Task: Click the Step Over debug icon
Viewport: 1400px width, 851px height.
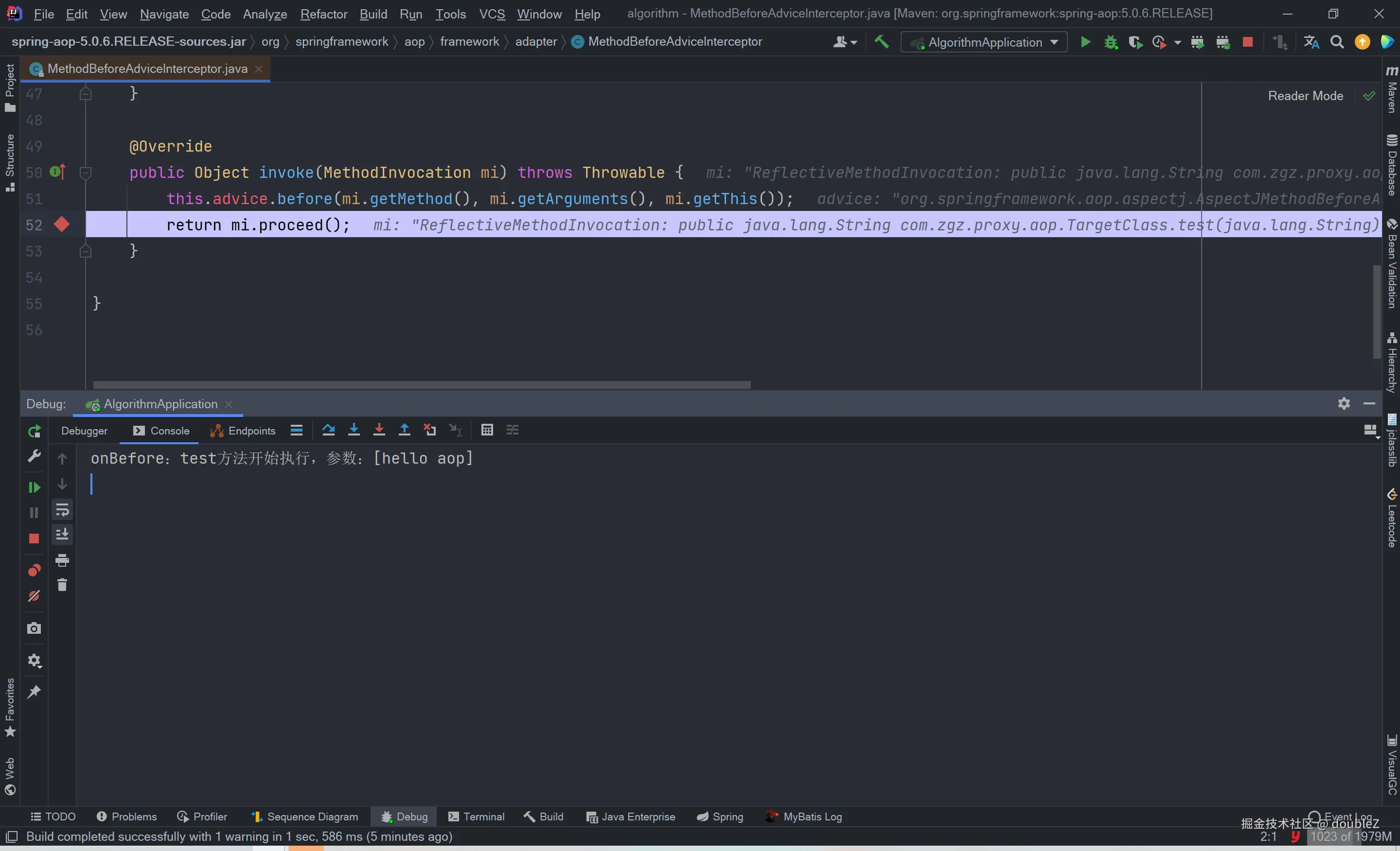Action: (328, 430)
